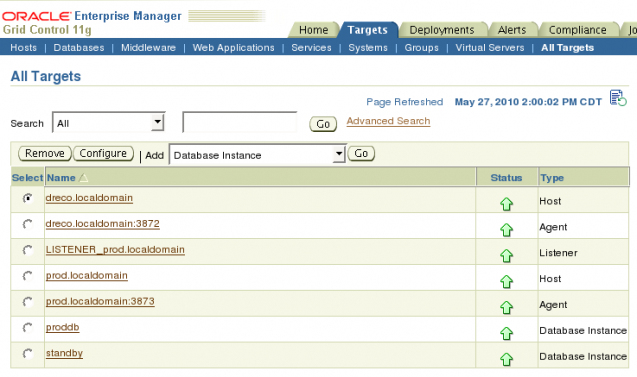Open the Search type dropdown showing All
Image resolution: width=637 pixels, height=377 pixels.
(108, 122)
